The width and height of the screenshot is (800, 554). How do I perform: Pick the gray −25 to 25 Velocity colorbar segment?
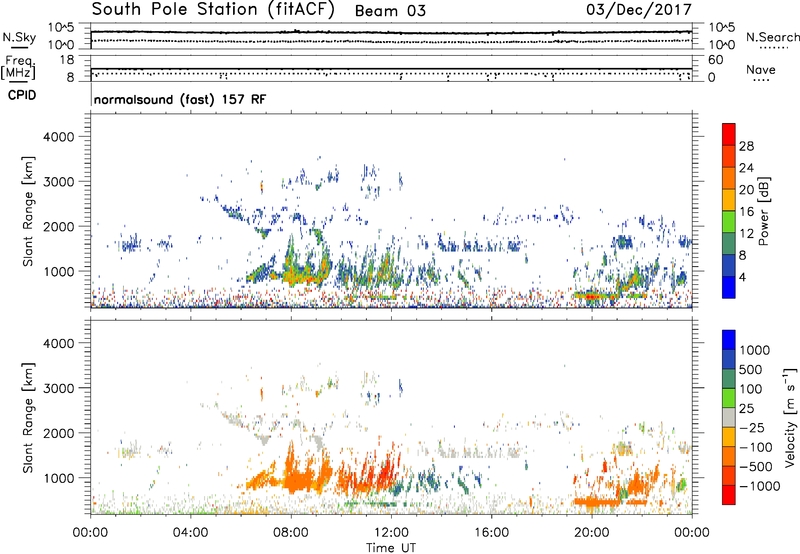click(x=729, y=418)
